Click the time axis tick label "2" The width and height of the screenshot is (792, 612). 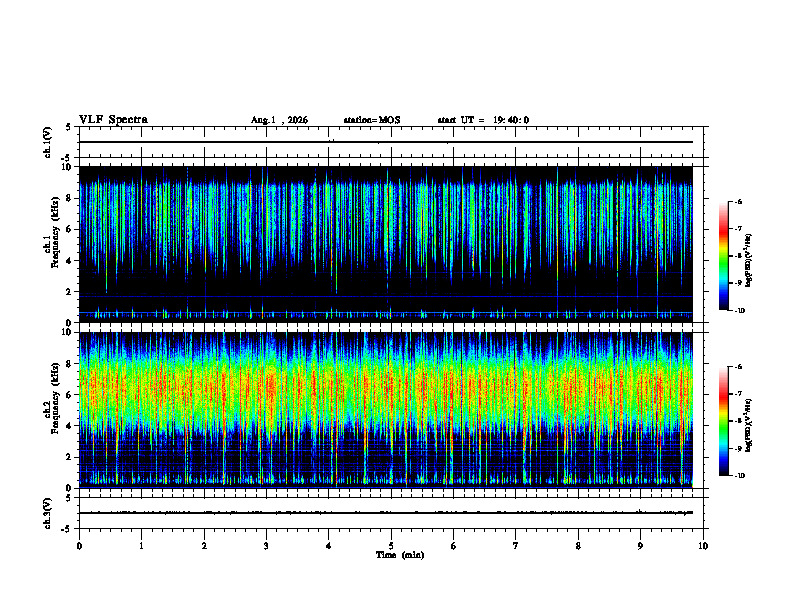coord(204,546)
